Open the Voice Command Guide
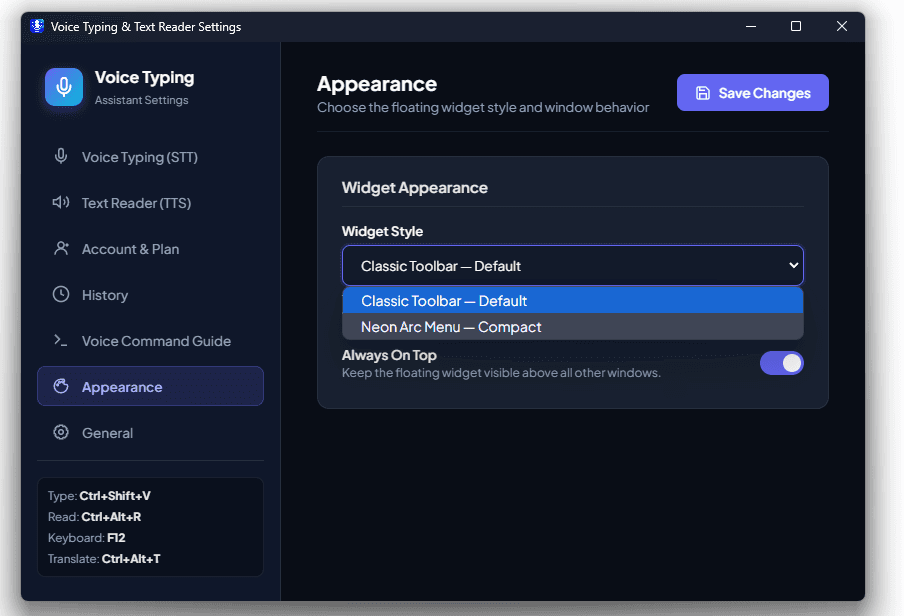 pos(150,341)
